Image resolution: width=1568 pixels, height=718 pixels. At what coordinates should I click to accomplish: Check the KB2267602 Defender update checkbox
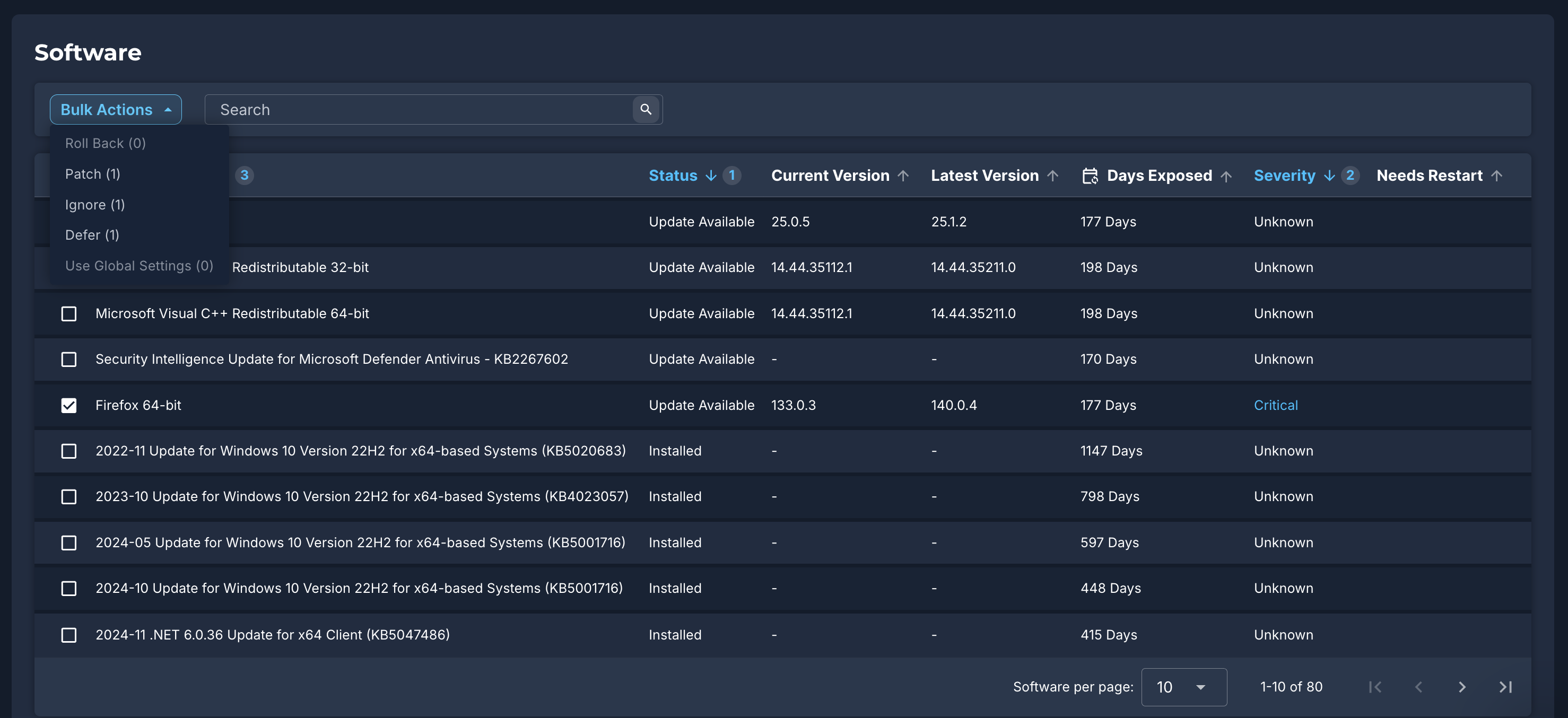tap(69, 359)
